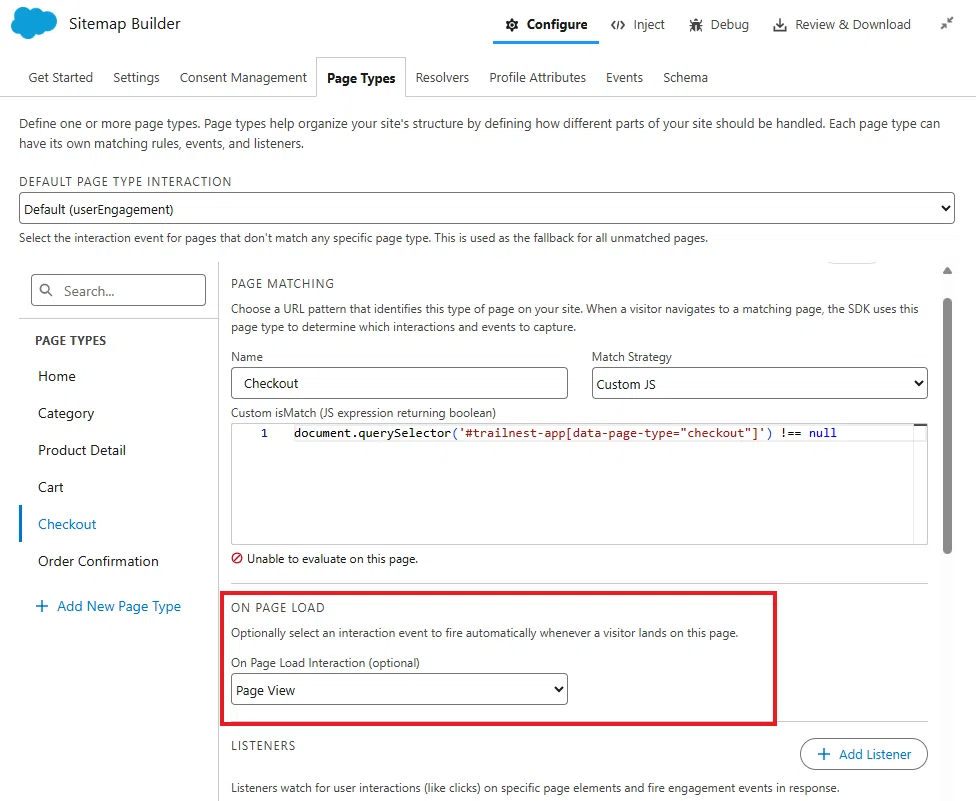Click the vertical scrollbar thumb in details panel
Image resolution: width=976 pixels, height=801 pixels.
pos(947,426)
